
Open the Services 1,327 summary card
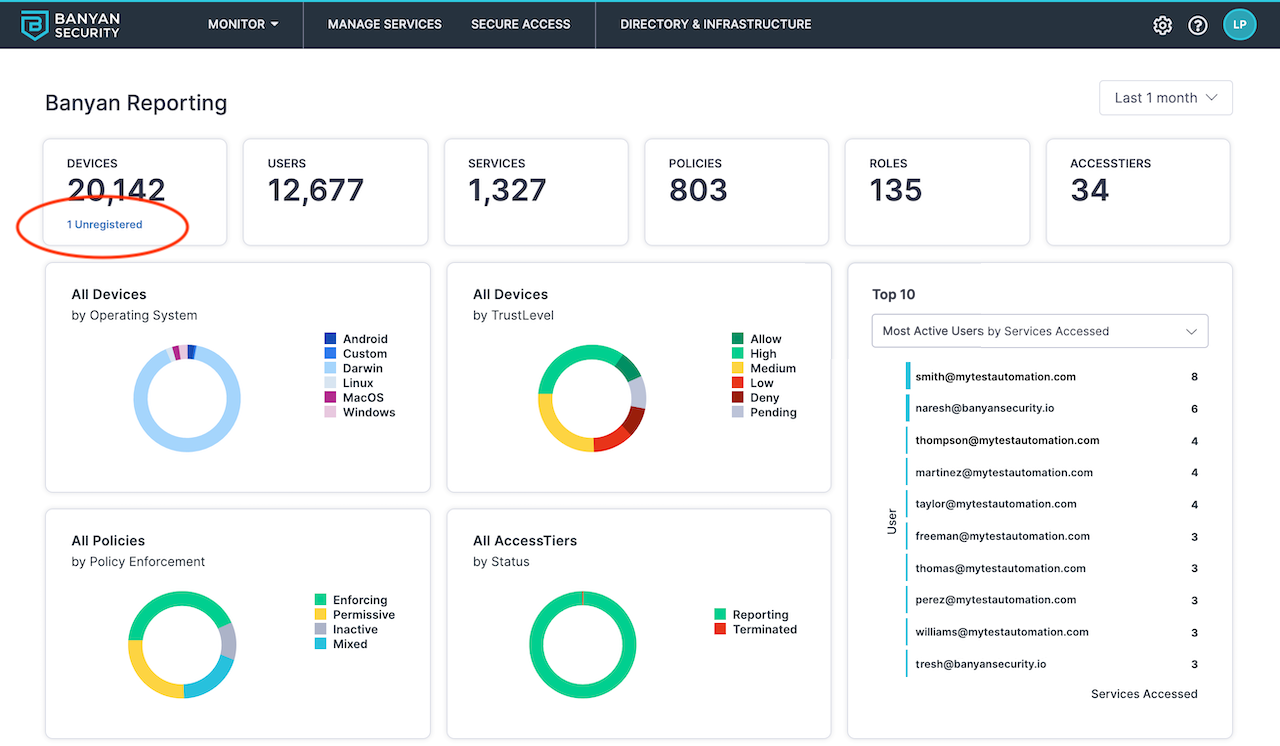[536, 191]
